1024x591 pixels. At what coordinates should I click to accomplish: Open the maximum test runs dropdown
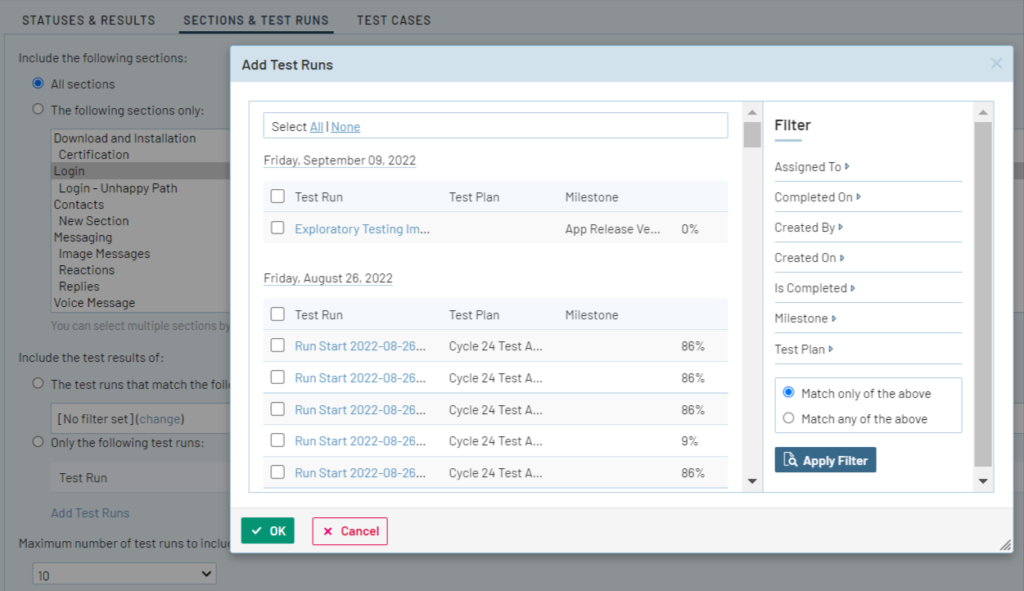124,574
